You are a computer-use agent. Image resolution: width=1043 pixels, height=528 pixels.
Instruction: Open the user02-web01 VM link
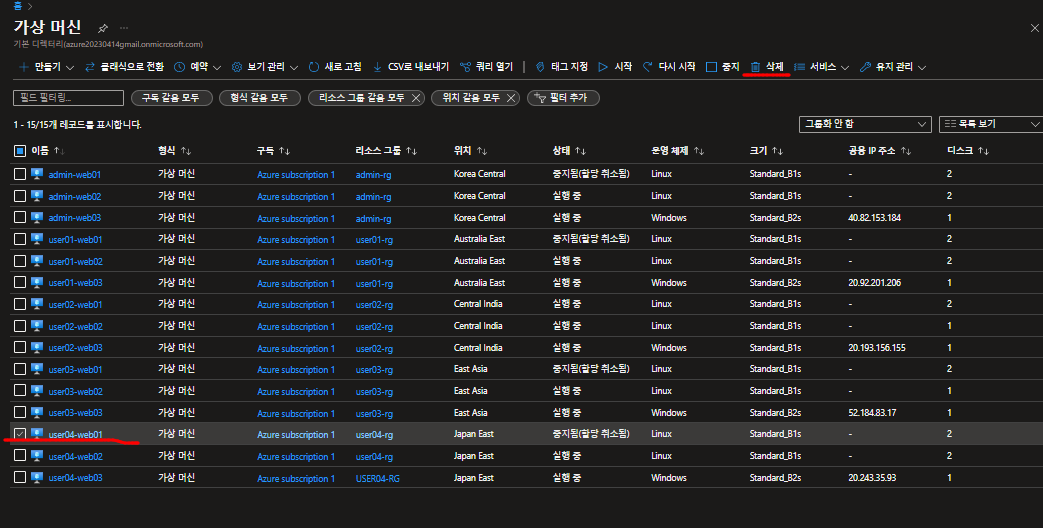click(75, 305)
